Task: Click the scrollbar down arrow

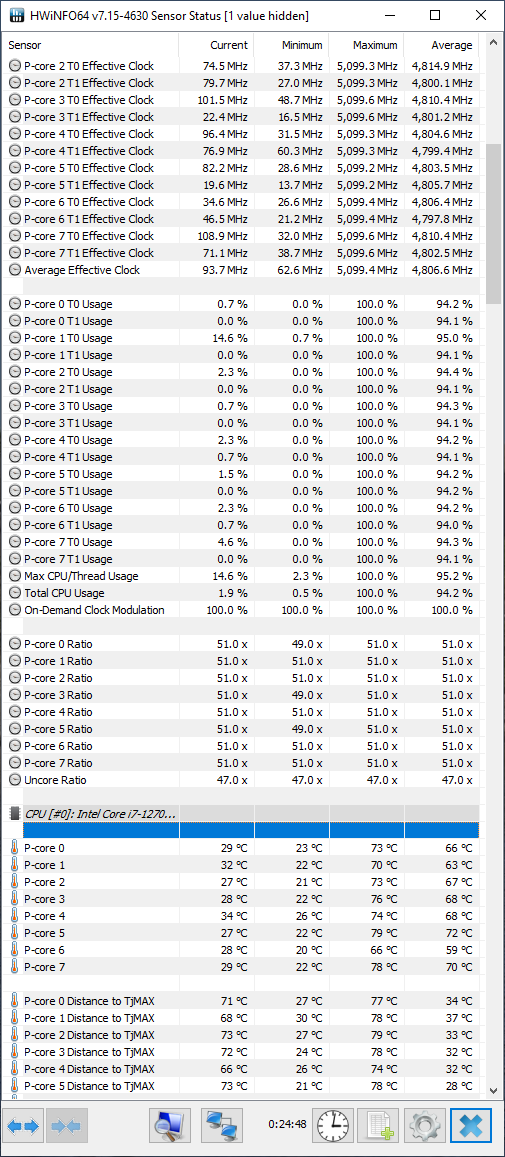Action: point(492,1090)
